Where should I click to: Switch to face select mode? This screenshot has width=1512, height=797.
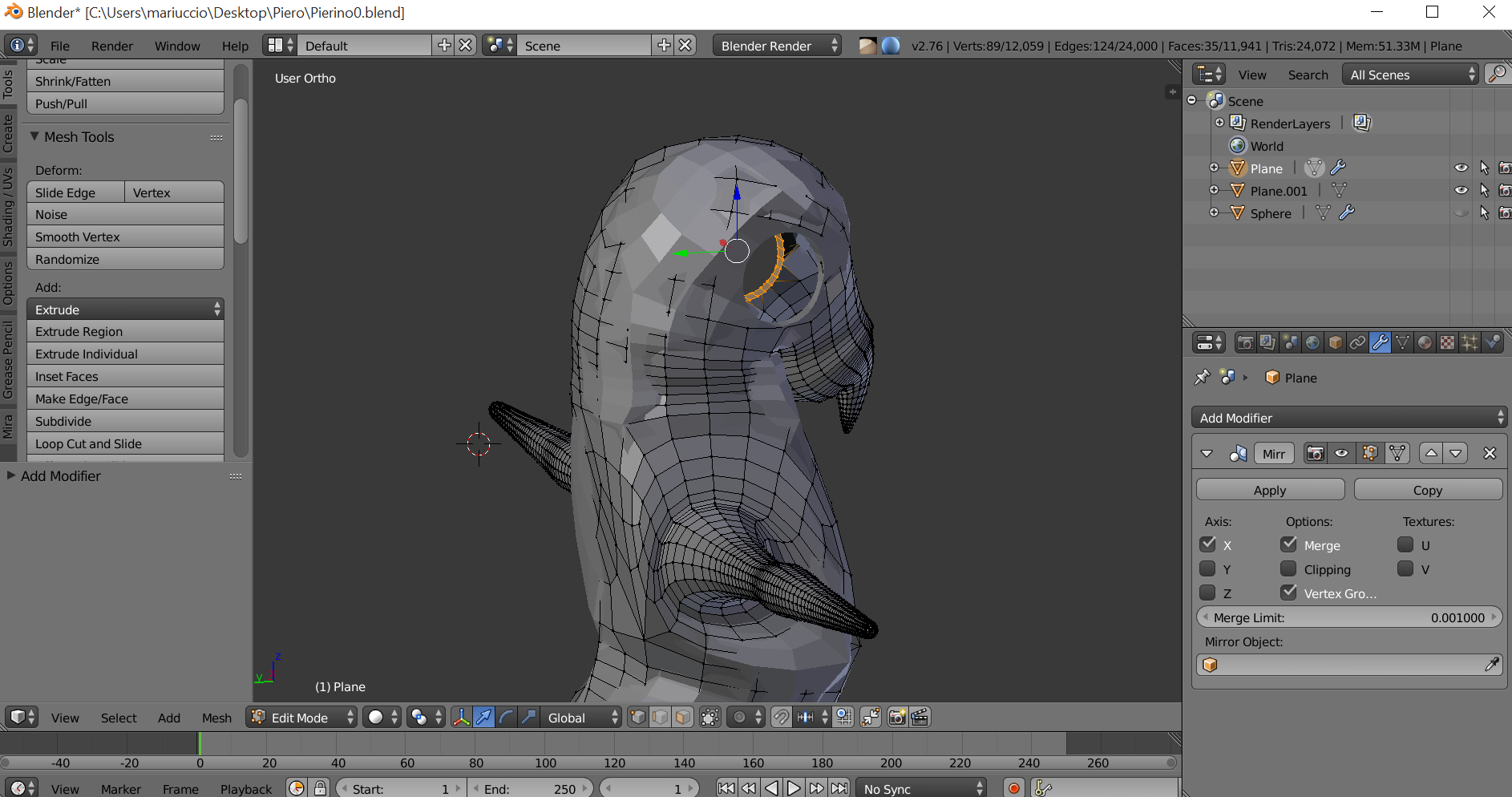coord(682,717)
